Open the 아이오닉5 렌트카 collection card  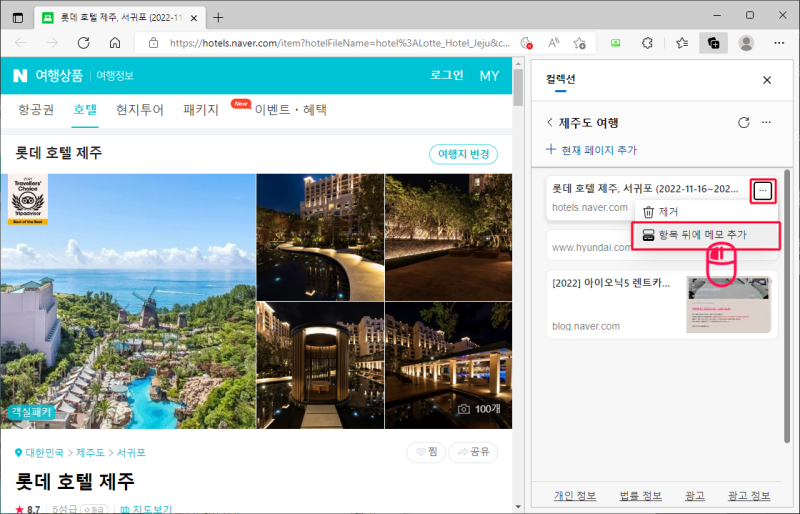tap(662, 305)
